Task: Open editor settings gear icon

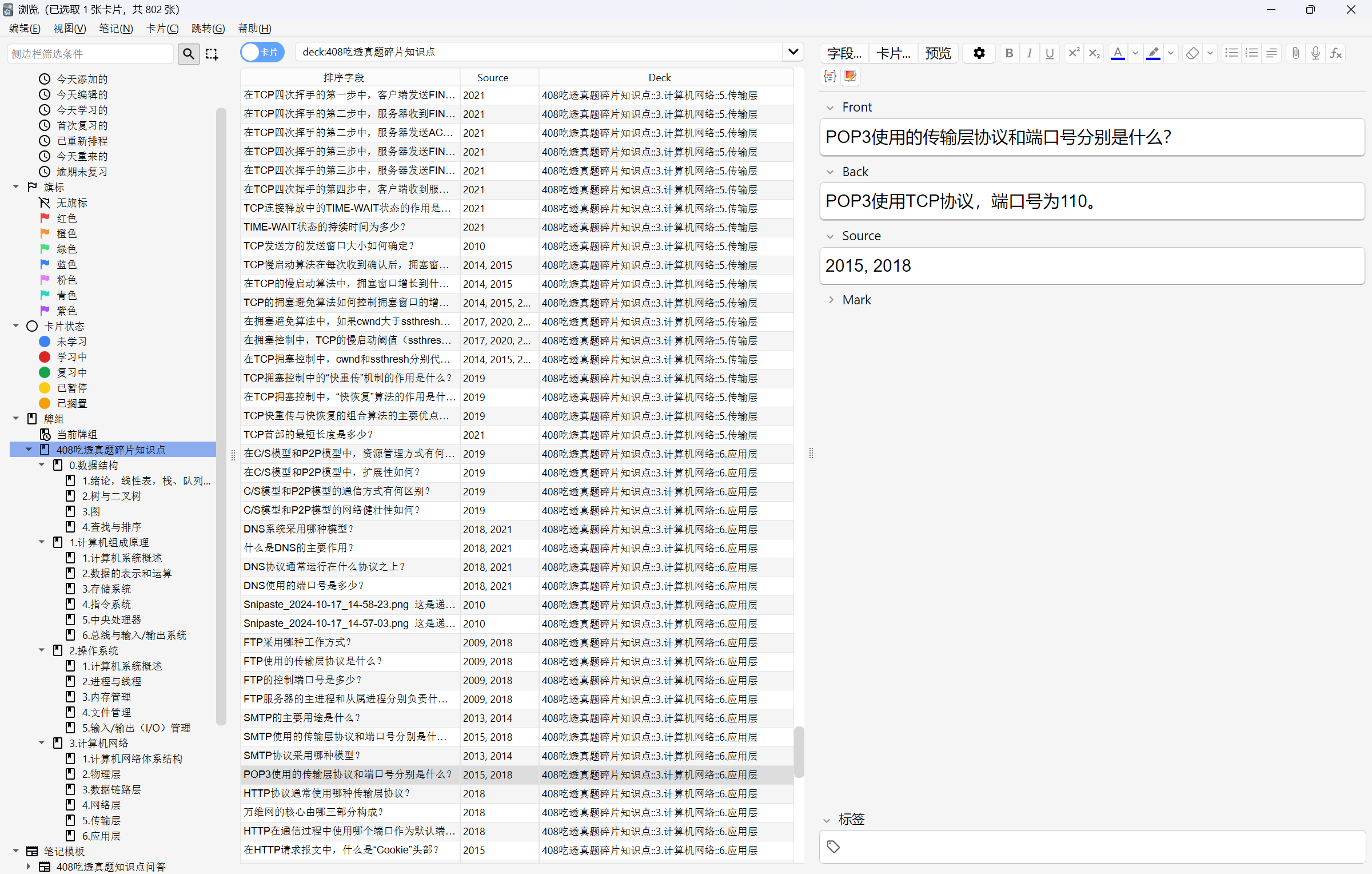Action: 979,53
